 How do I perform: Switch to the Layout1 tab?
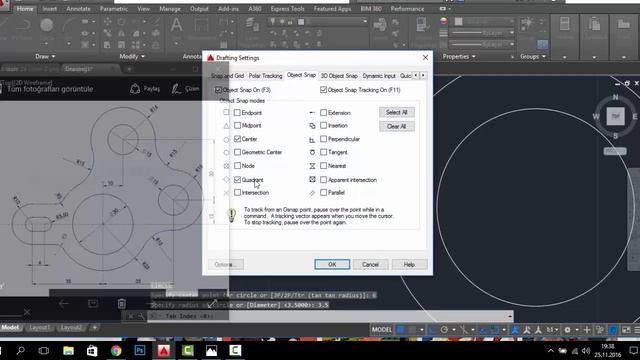click(x=39, y=327)
